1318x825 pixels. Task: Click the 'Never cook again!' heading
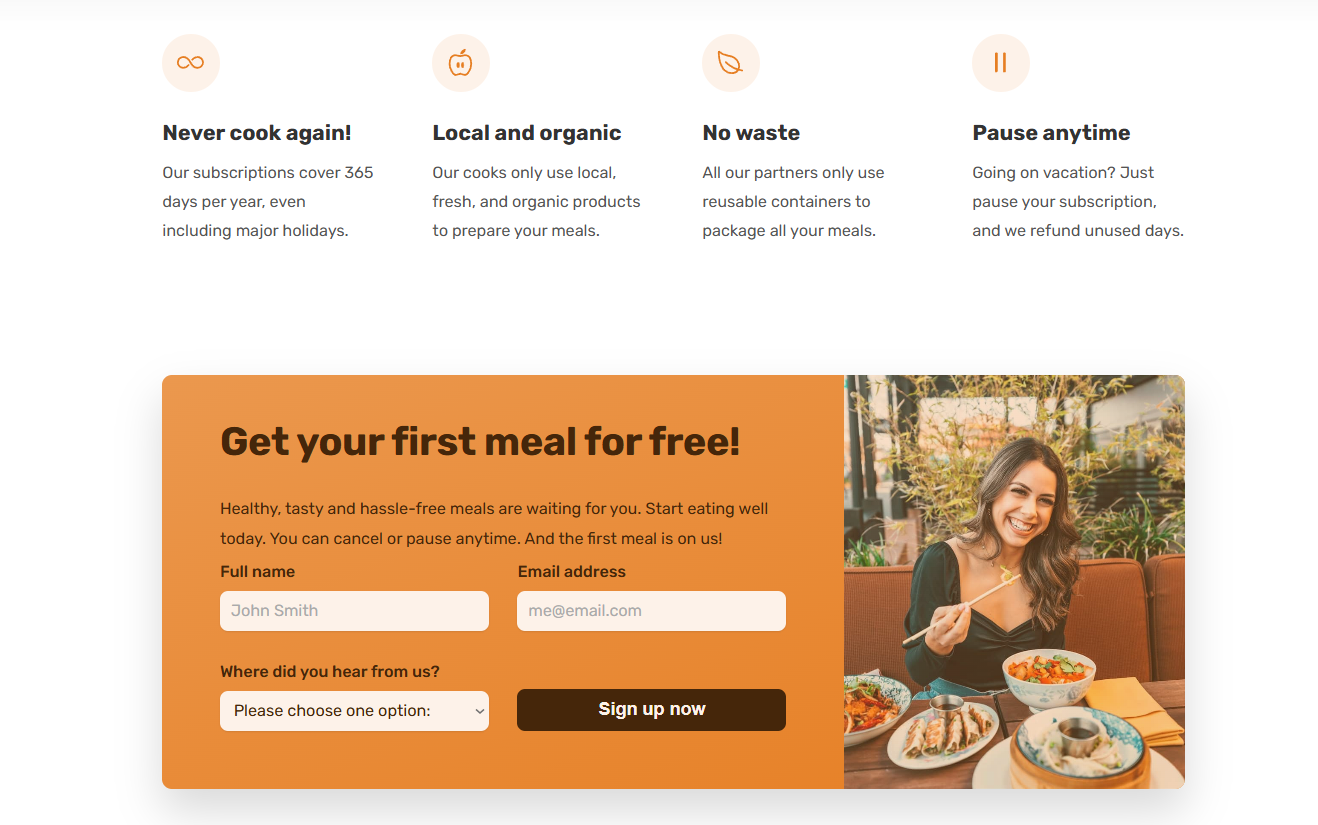pos(257,133)
